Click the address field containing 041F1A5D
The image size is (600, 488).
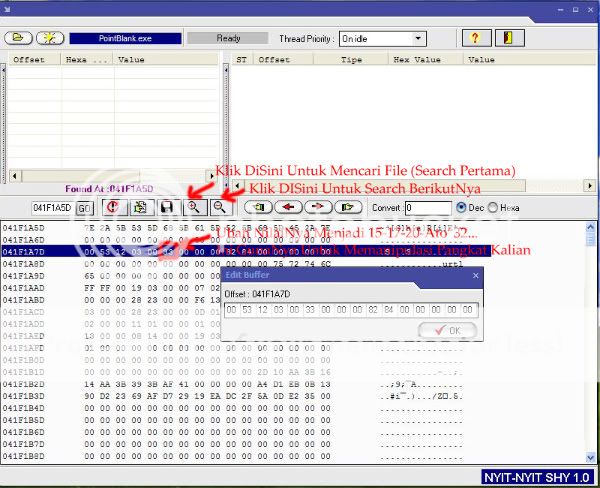tap(51, 208)
